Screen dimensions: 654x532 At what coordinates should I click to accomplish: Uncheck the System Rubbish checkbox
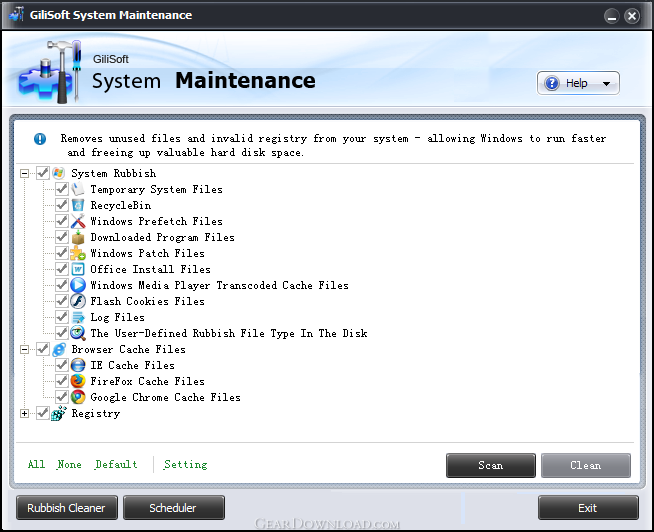[x=43, y=173]
